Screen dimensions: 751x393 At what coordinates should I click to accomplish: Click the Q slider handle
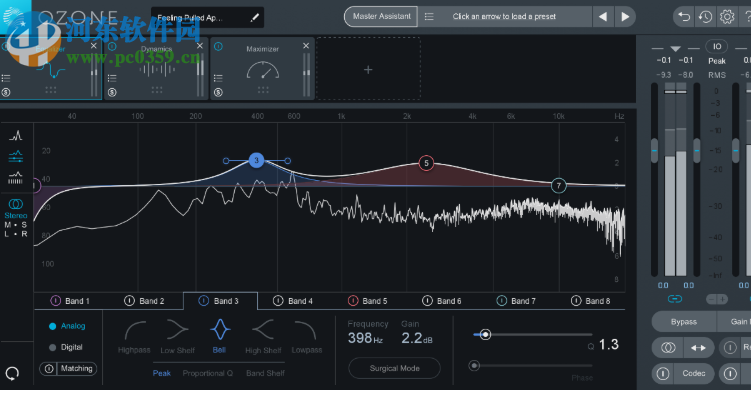[485, 335]
